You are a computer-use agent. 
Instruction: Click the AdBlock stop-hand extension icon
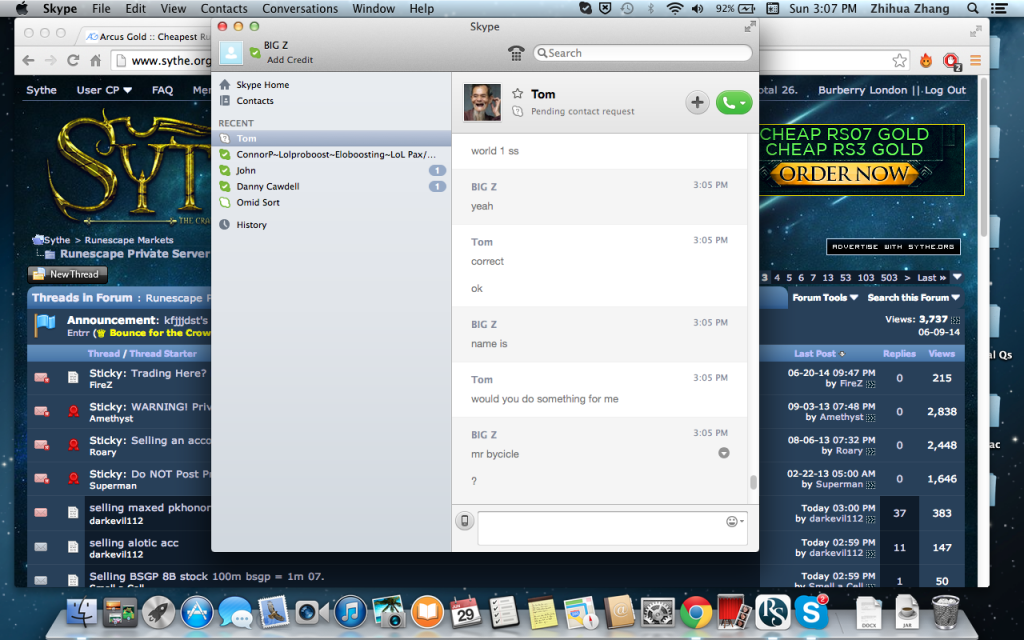(952, 61)
